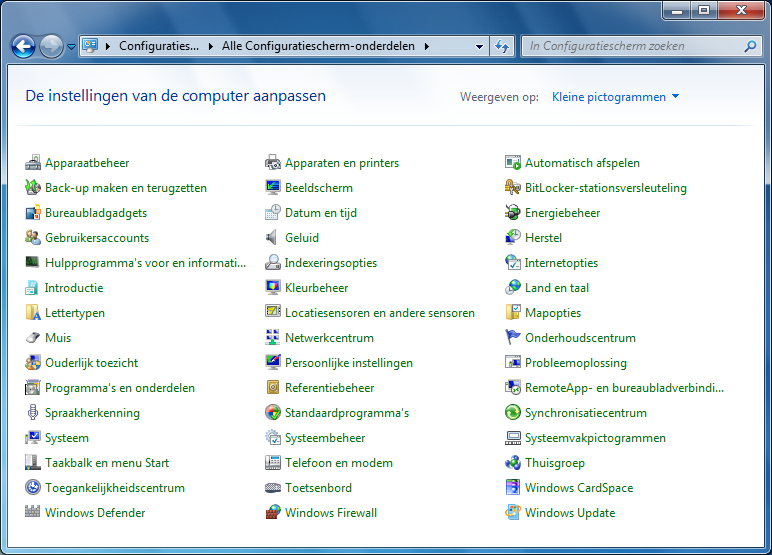Open the Muis mouse icon
This screenshot has height=555, width=772.
[x=33, y=338]
